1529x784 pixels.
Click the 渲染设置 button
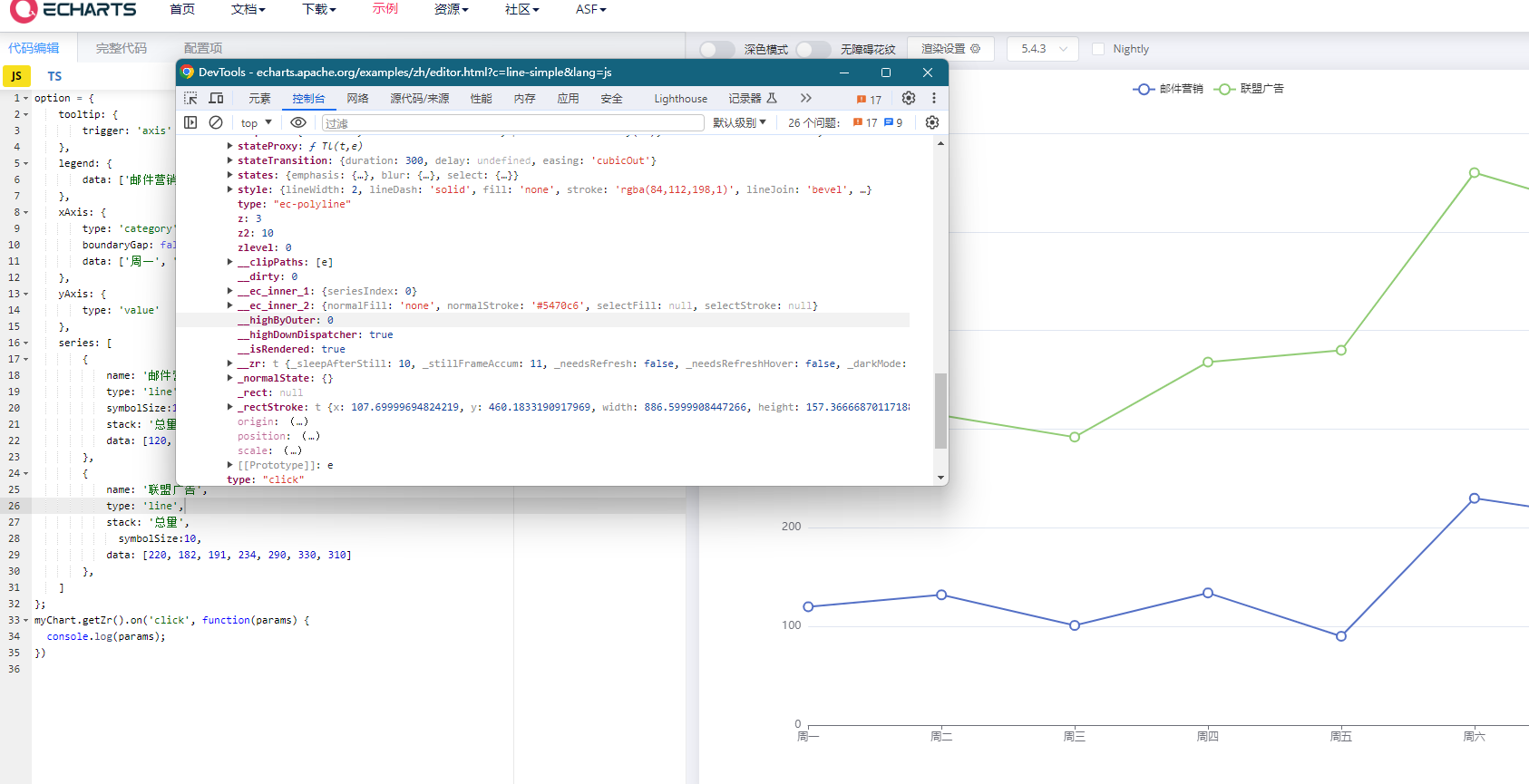(950, 49)
